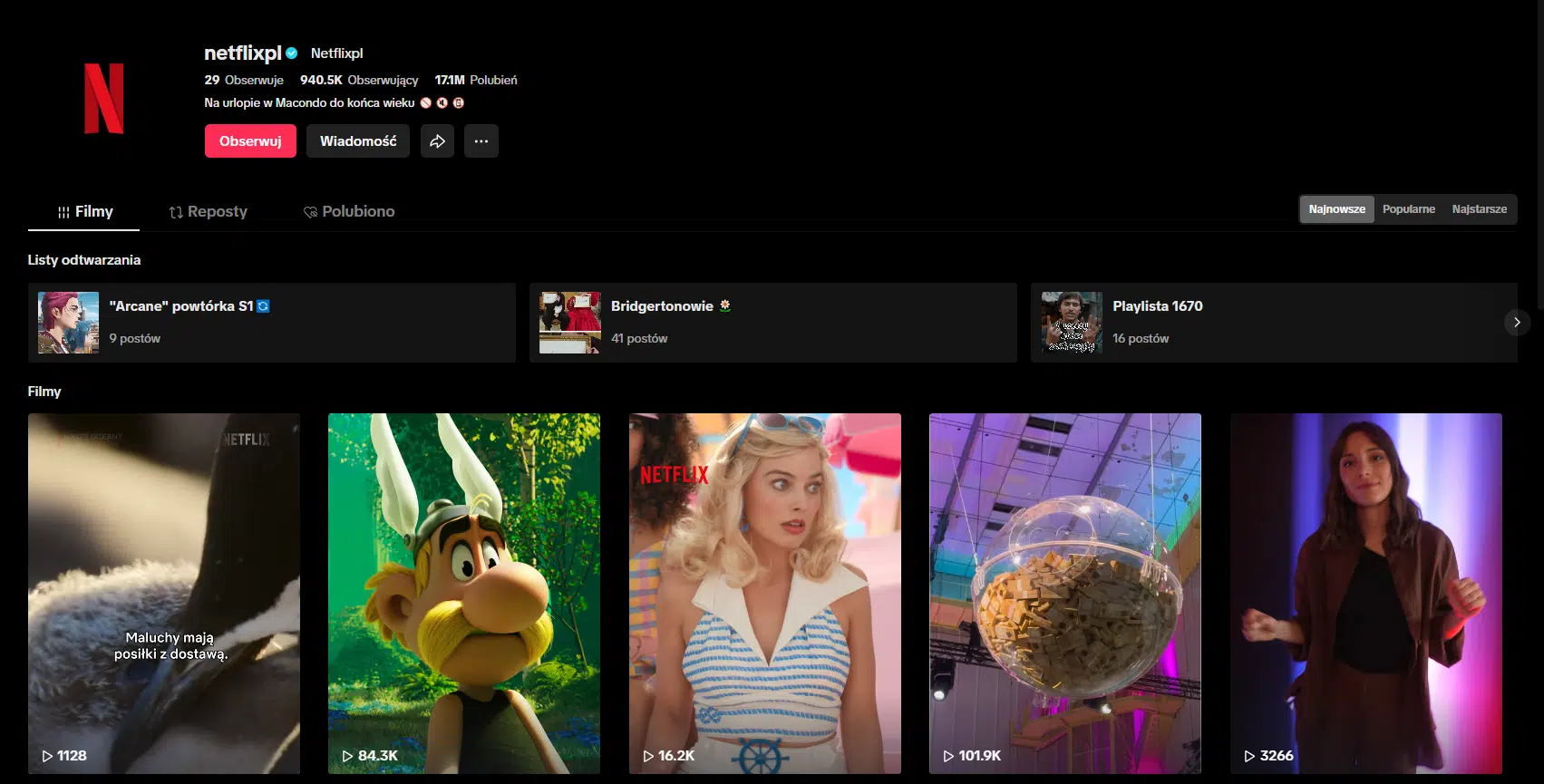Viewport: 1544px width, 784px height.
Task: Open the three-dots more options button
Action: coord(481,141)
